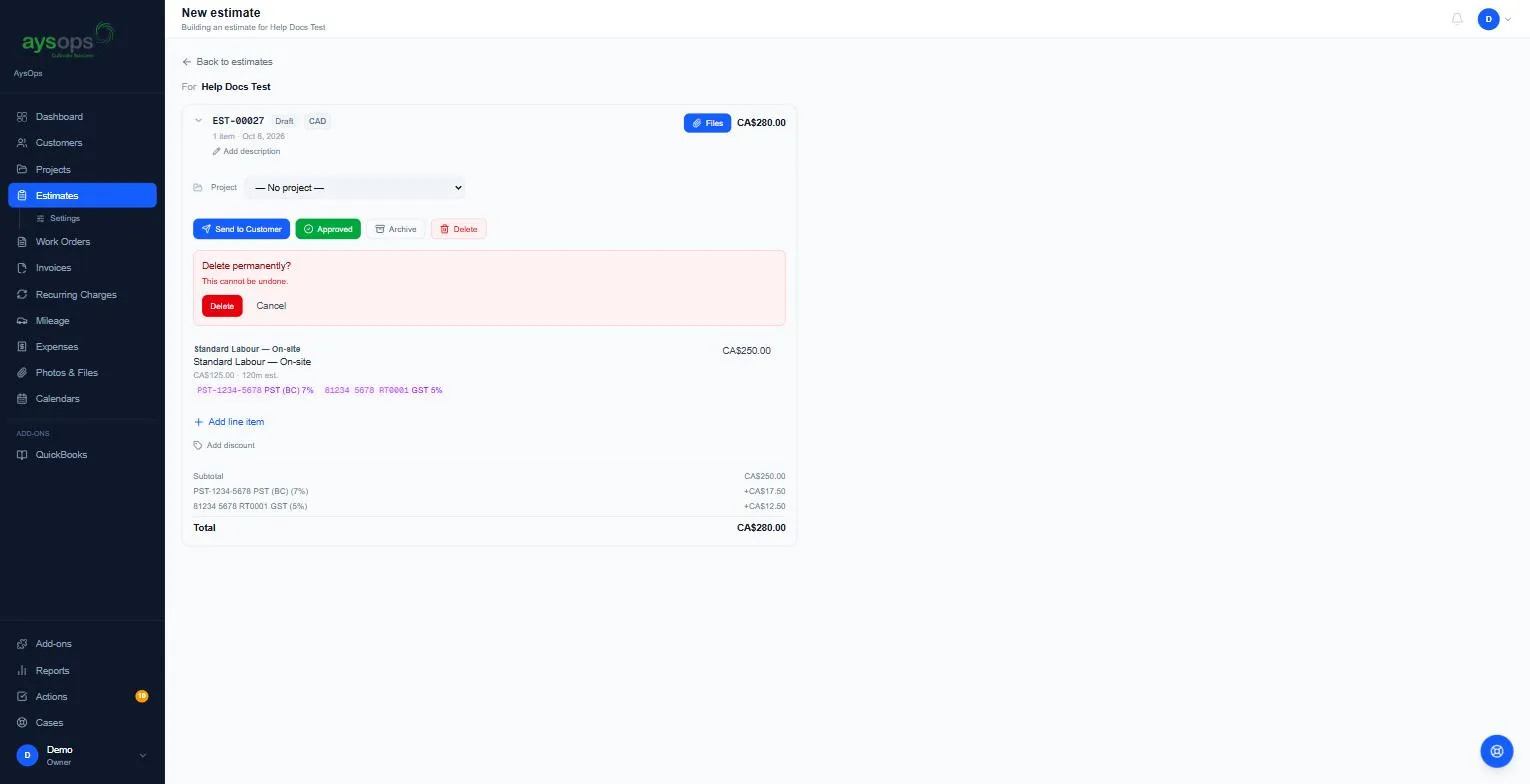The height and width of the screenshot is (784, 1530).
Task: Navigate to Cases
Action: click(82, 723)
